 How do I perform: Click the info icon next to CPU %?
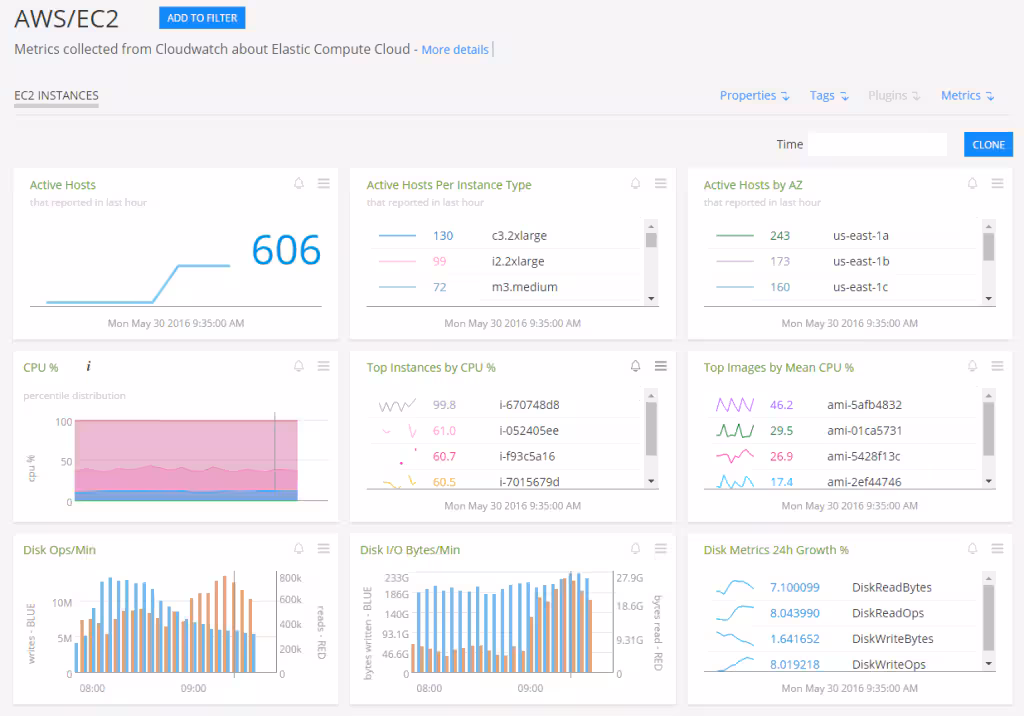click(x=88, y=367)
